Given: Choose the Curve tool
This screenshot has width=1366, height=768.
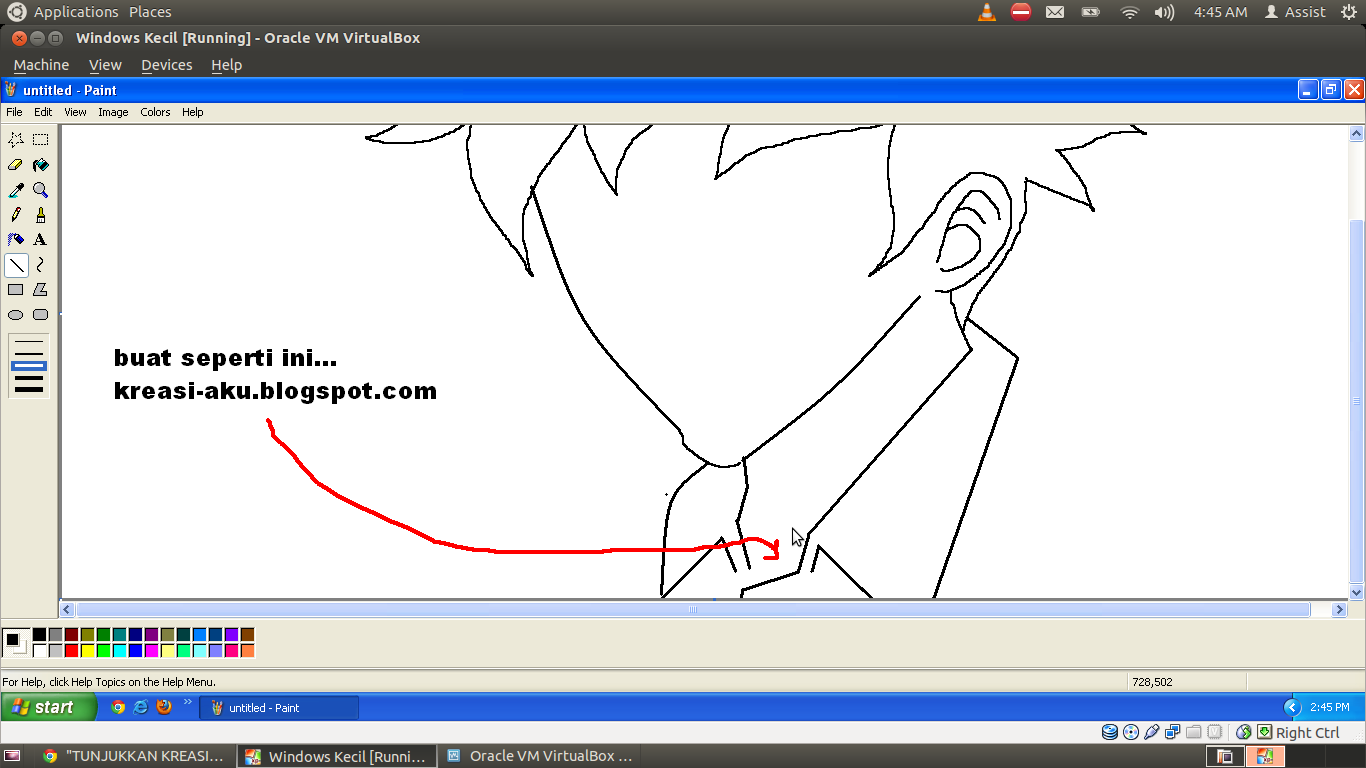Looking at the screenshot, I should (40, 265).
